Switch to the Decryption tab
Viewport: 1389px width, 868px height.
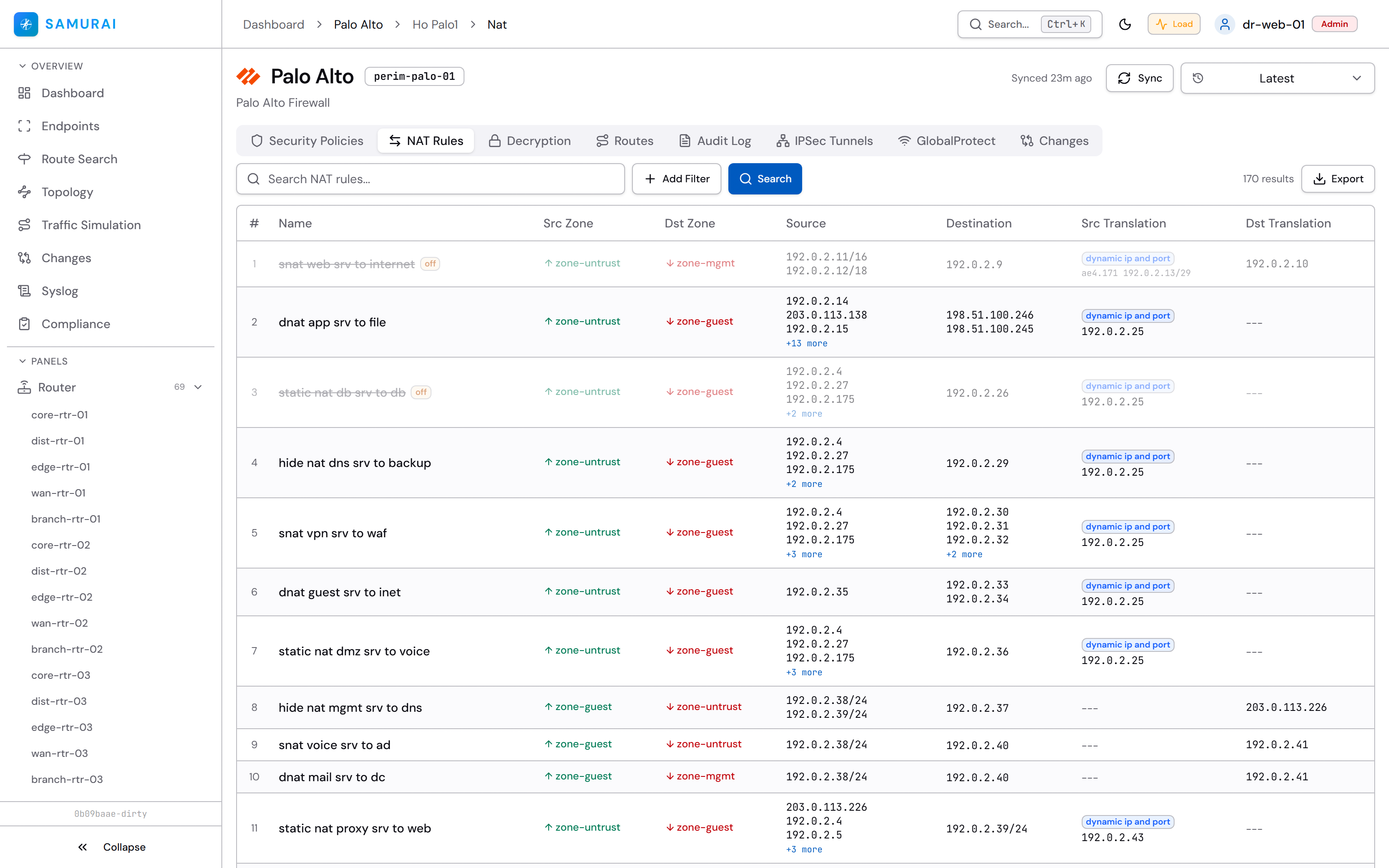[529, 141]
